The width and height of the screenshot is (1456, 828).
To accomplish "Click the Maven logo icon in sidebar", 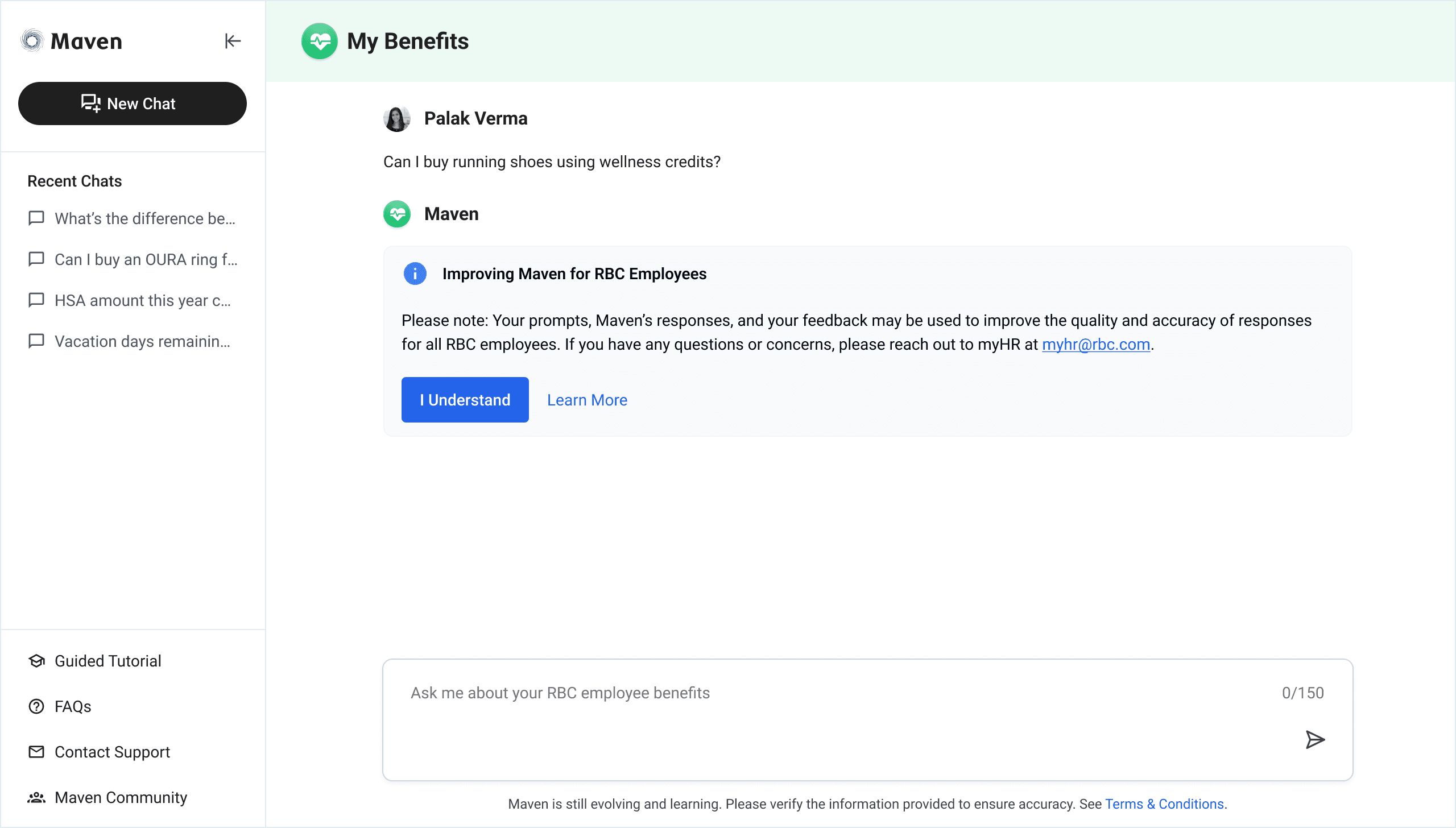I will click(32, 41).
